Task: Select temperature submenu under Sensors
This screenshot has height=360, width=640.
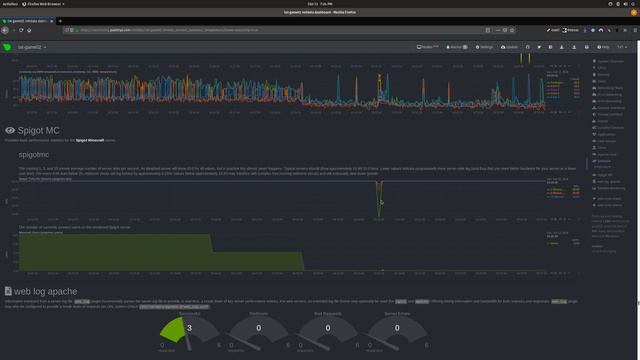Action: pyautogui.click(x=603, y=167)
